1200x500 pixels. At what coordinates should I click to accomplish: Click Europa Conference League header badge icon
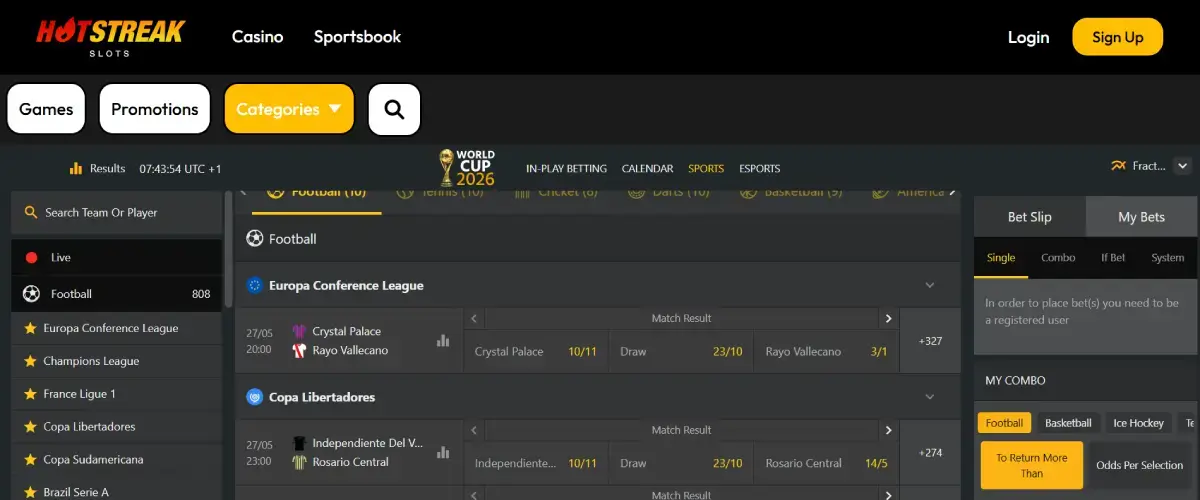pyautogui.click(x=254, y=285)
